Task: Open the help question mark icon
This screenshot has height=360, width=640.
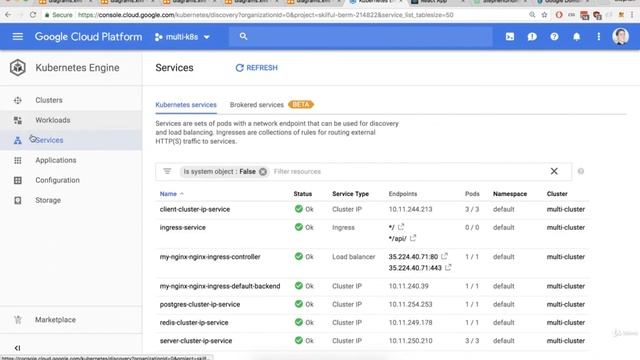Action: [554, 37]
